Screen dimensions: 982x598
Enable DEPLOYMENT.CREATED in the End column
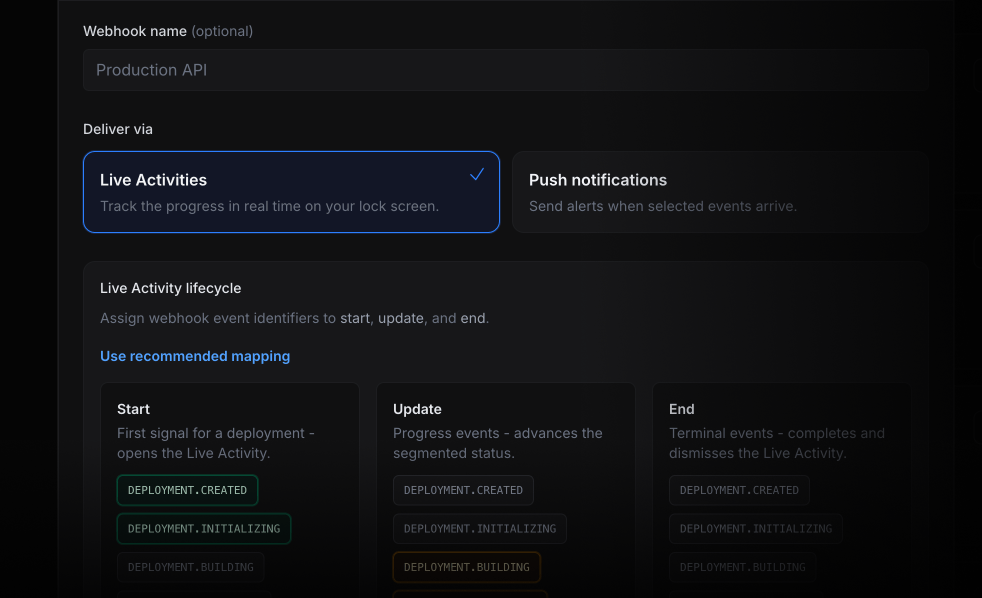tap(739, 490)
